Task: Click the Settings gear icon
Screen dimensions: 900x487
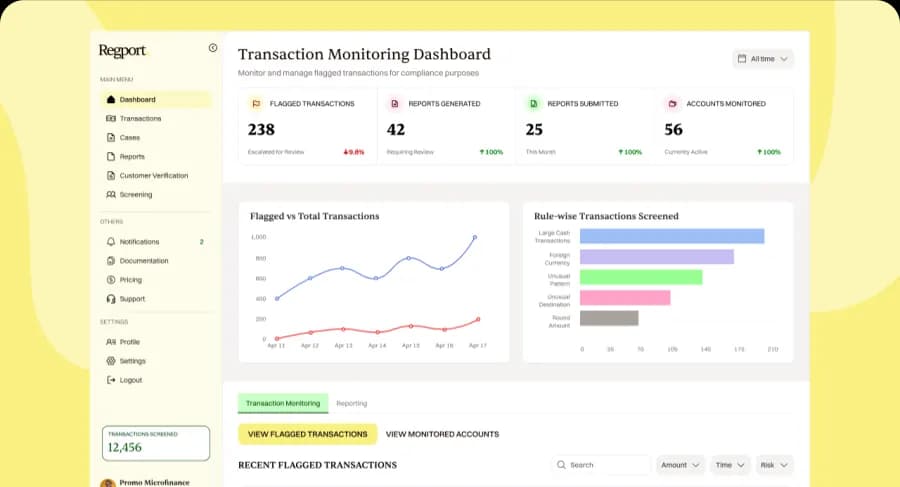Action: coord(111,361)
